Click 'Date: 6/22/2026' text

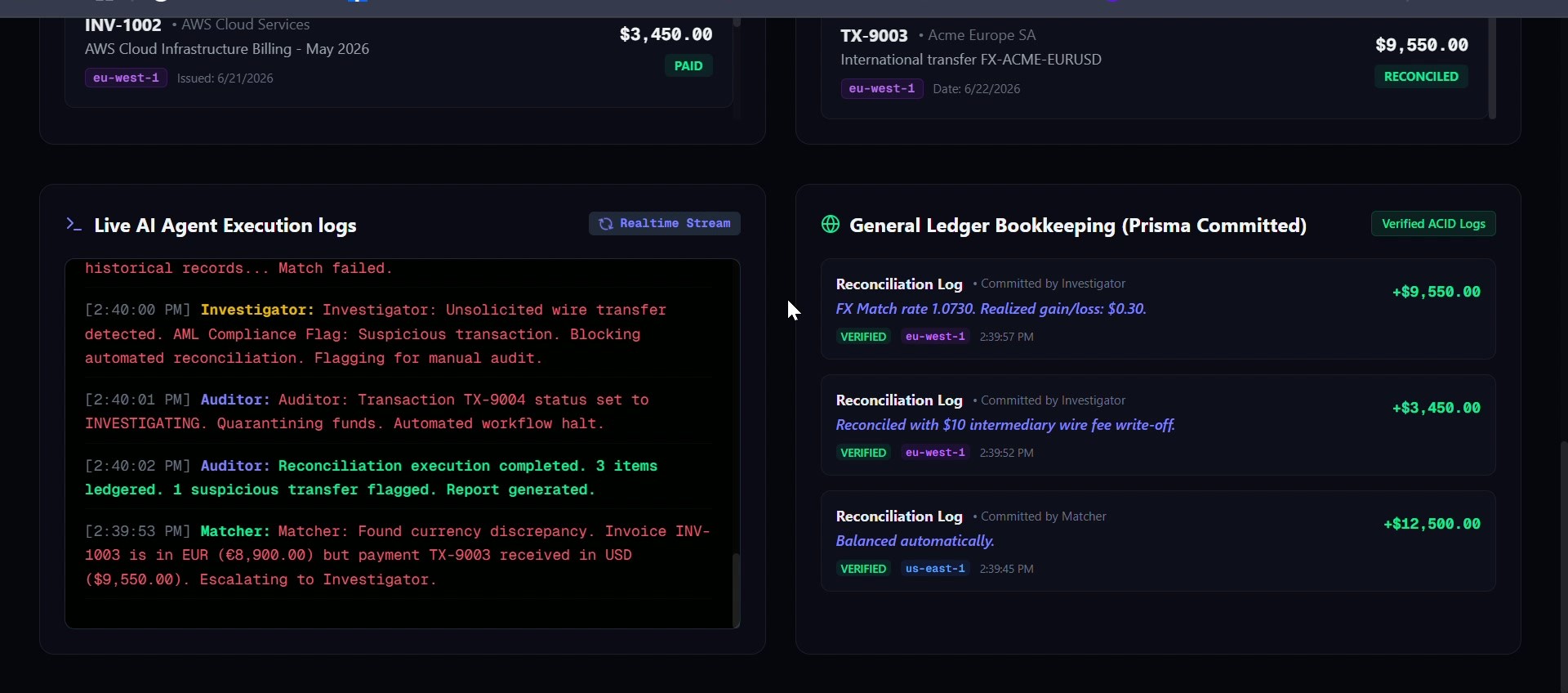[977, 89]
